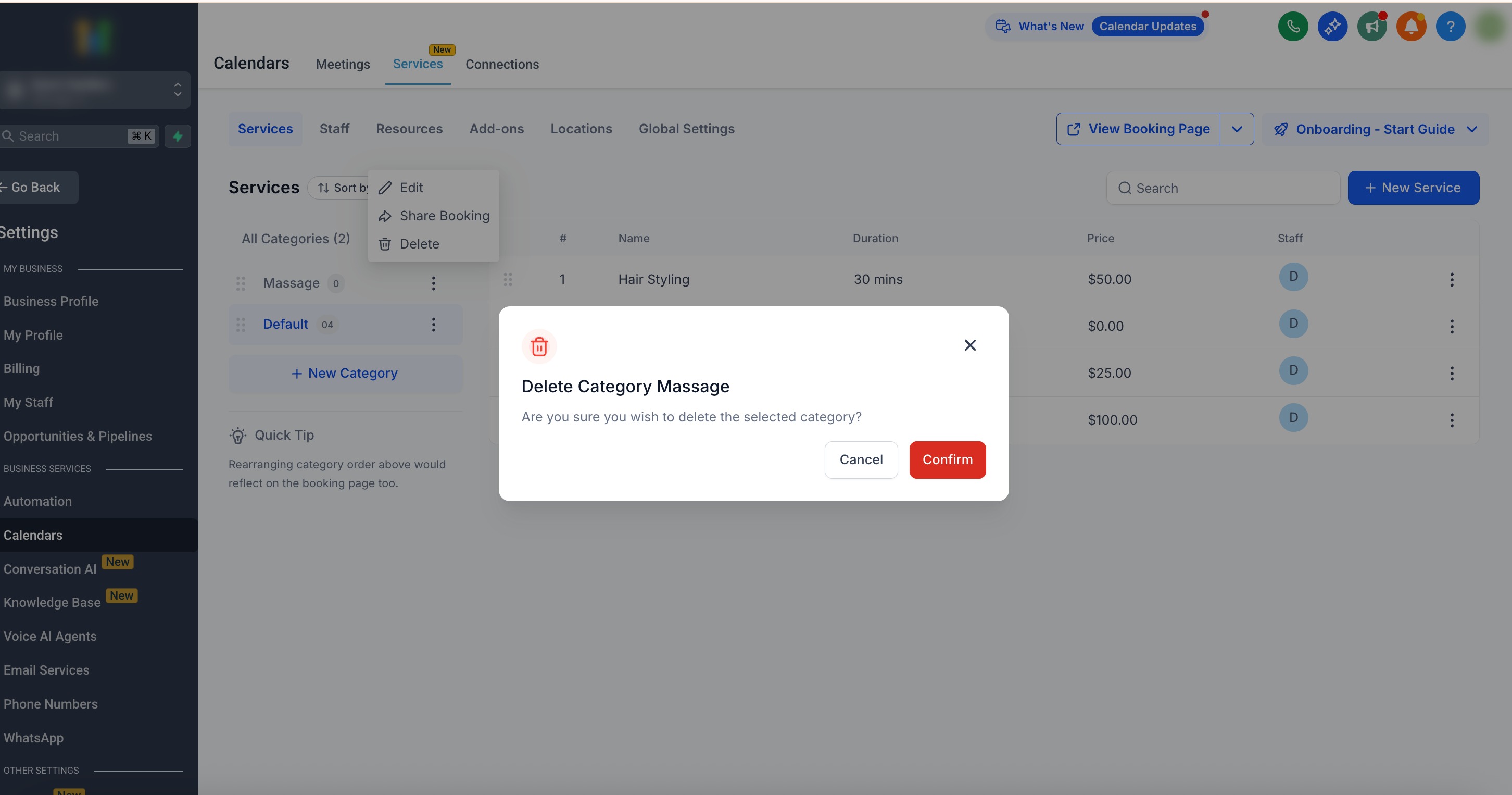Click the megaphone announcements icon
The image size is (1512, 795).
(1372, 27)
